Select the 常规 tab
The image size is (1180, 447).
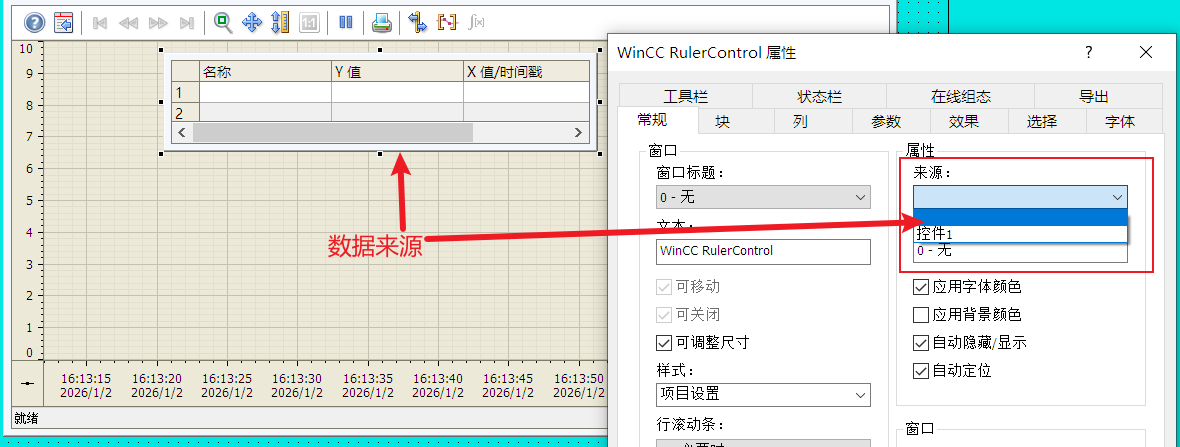pyautogui.click(x=657, y=120)
